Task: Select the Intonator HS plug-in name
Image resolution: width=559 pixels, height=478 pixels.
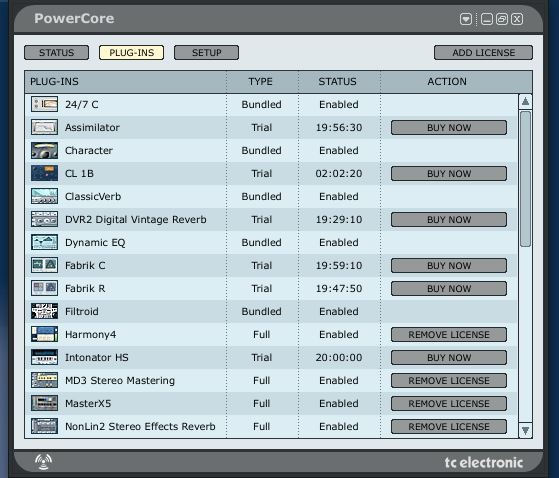Action: click(x=97, y=358)
